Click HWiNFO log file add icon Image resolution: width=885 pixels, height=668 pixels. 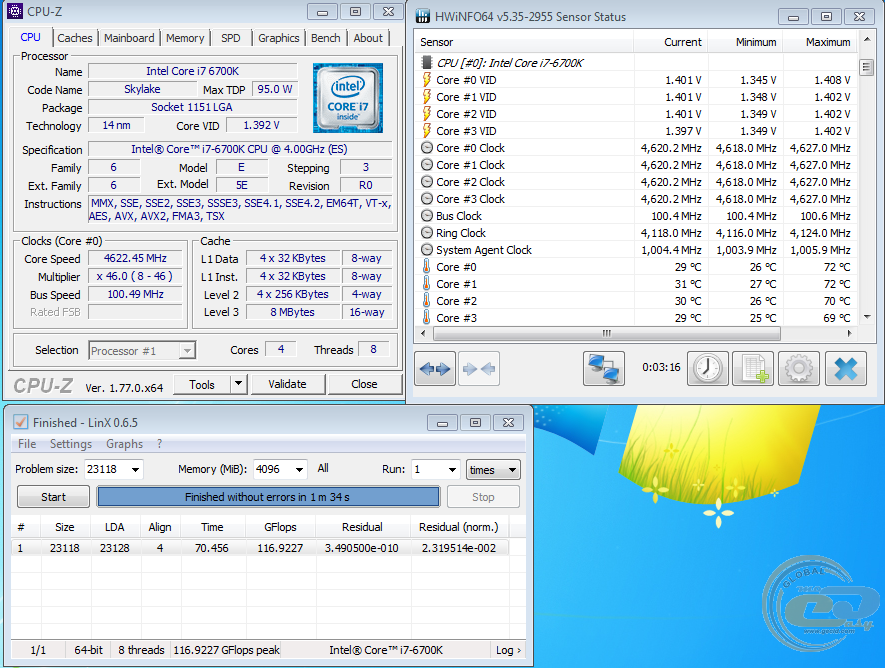(x=753, y=369)
